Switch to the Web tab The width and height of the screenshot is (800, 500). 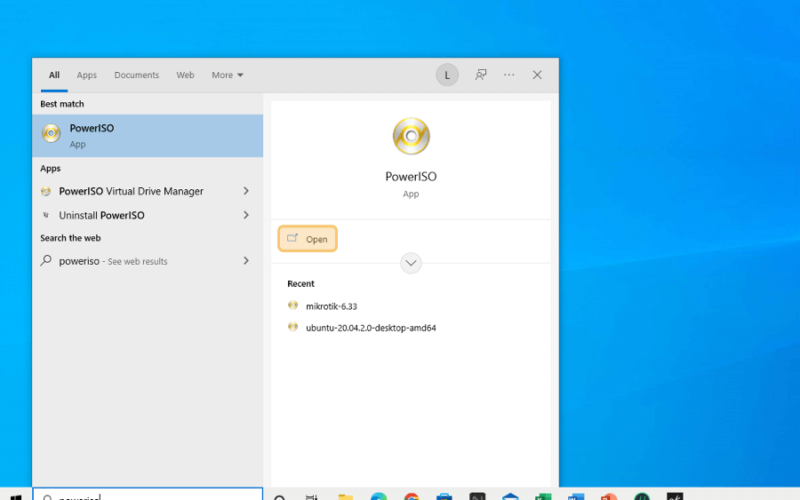(185, 75)
